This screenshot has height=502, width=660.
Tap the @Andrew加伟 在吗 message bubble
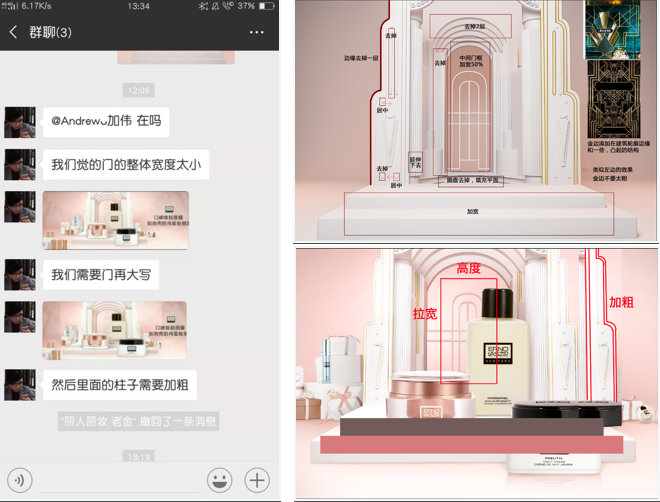105,121
